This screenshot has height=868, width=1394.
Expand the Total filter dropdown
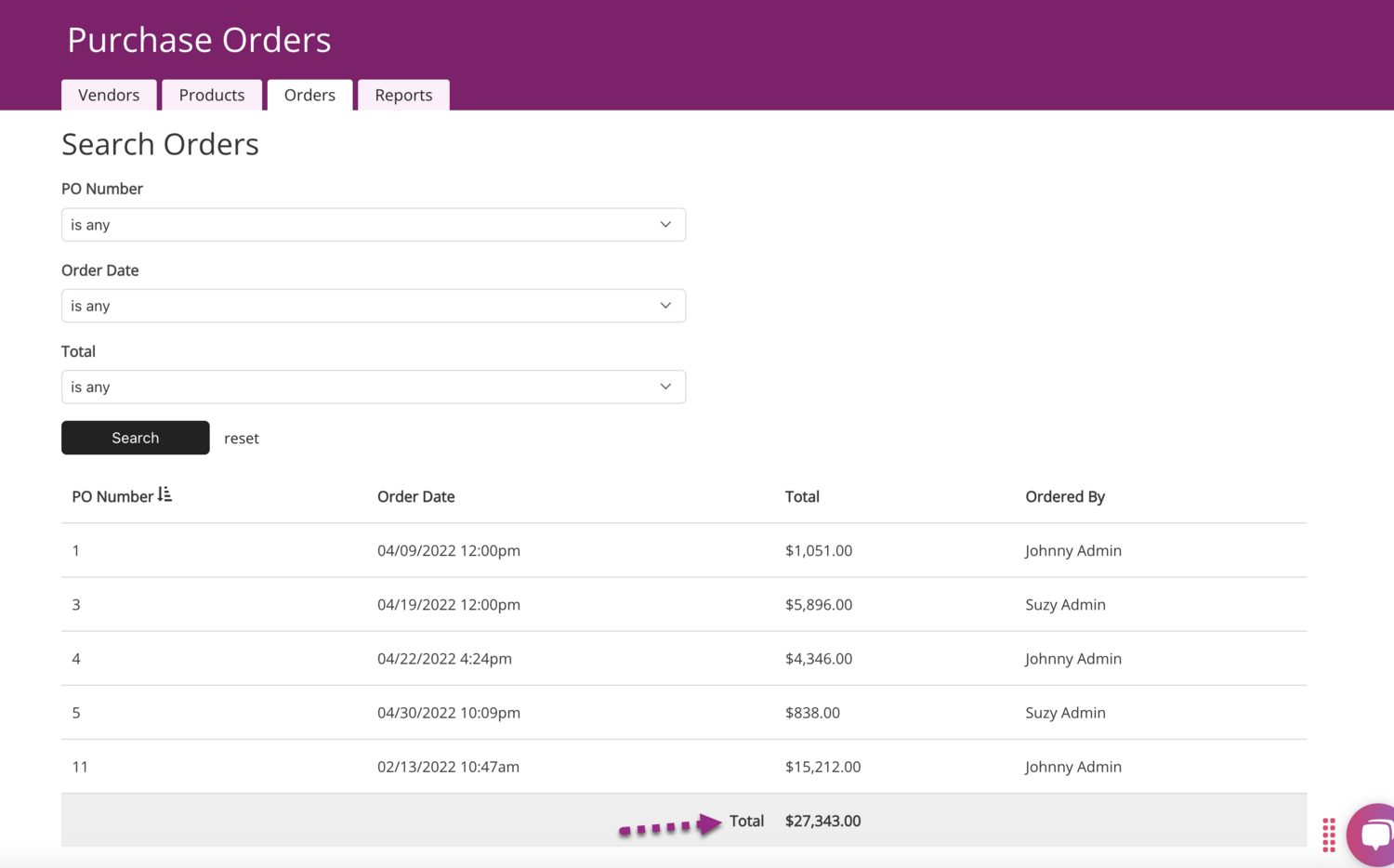(373, 387)
